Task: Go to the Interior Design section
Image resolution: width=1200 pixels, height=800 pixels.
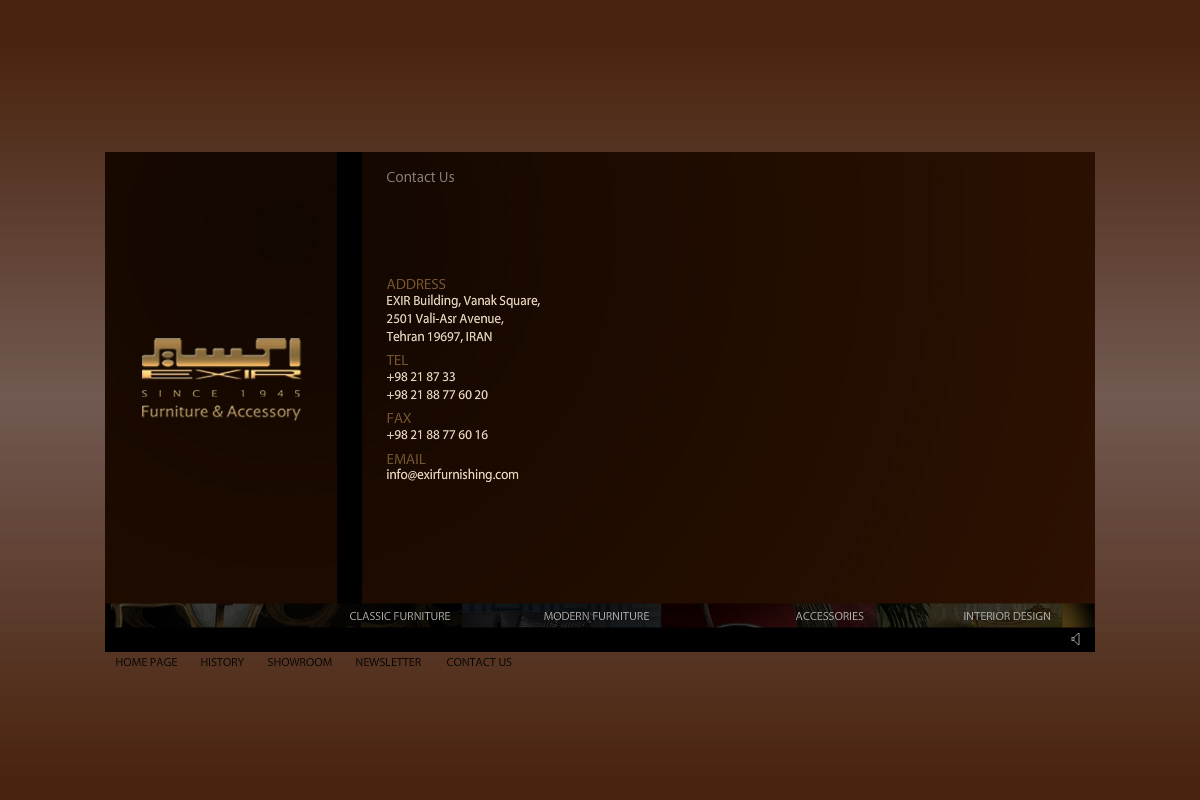Action: pos(1006,616)
